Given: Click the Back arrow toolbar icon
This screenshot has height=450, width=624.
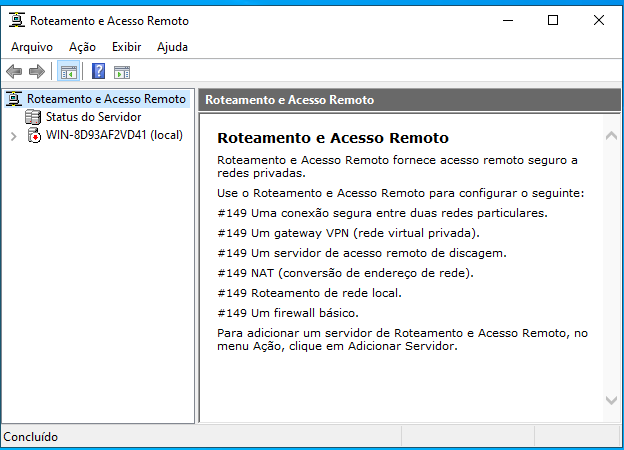Looking at the screenshot, I should pos(14,72).
